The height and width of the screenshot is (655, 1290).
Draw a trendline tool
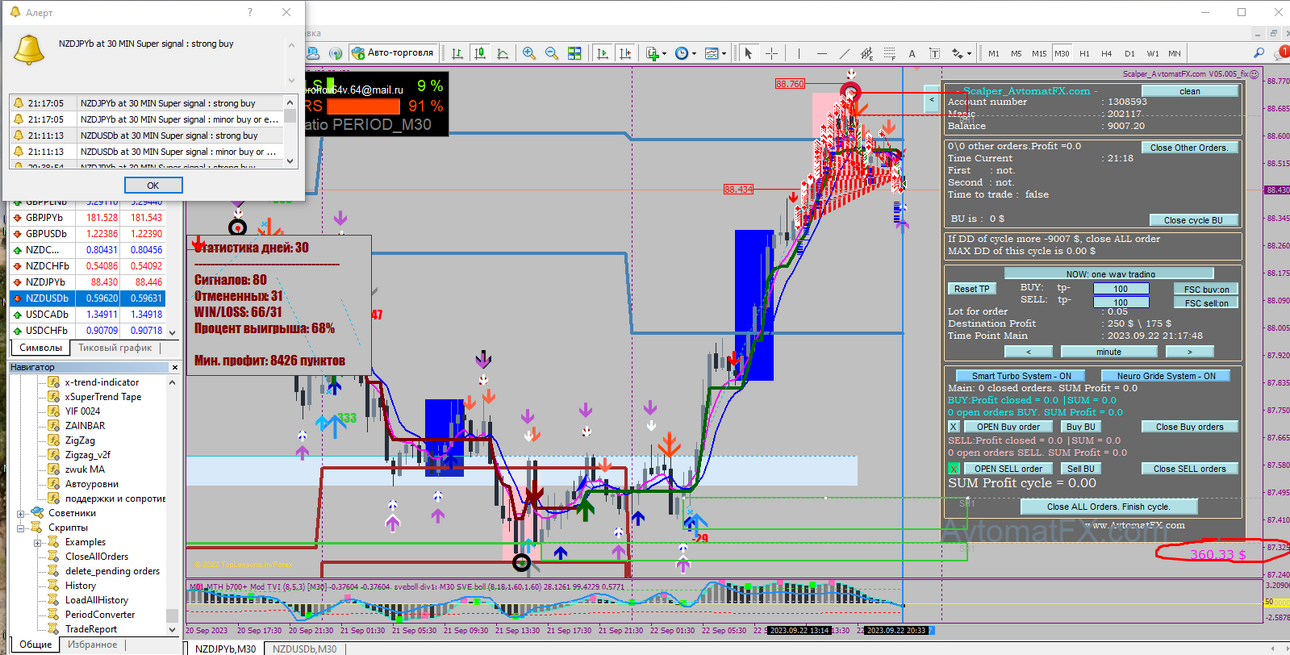click(845, 53)
